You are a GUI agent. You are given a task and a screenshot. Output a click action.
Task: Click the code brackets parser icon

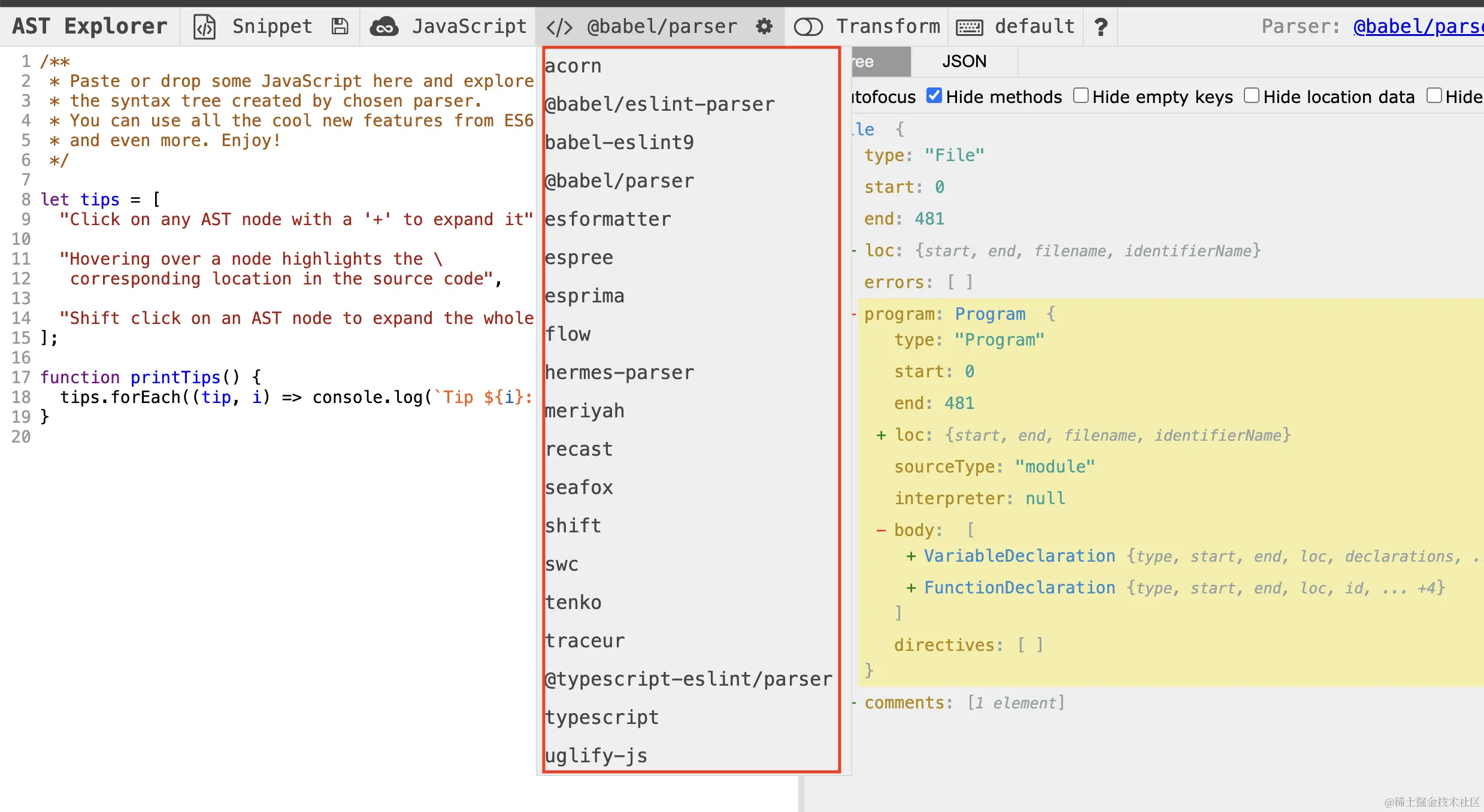(559, 27)
